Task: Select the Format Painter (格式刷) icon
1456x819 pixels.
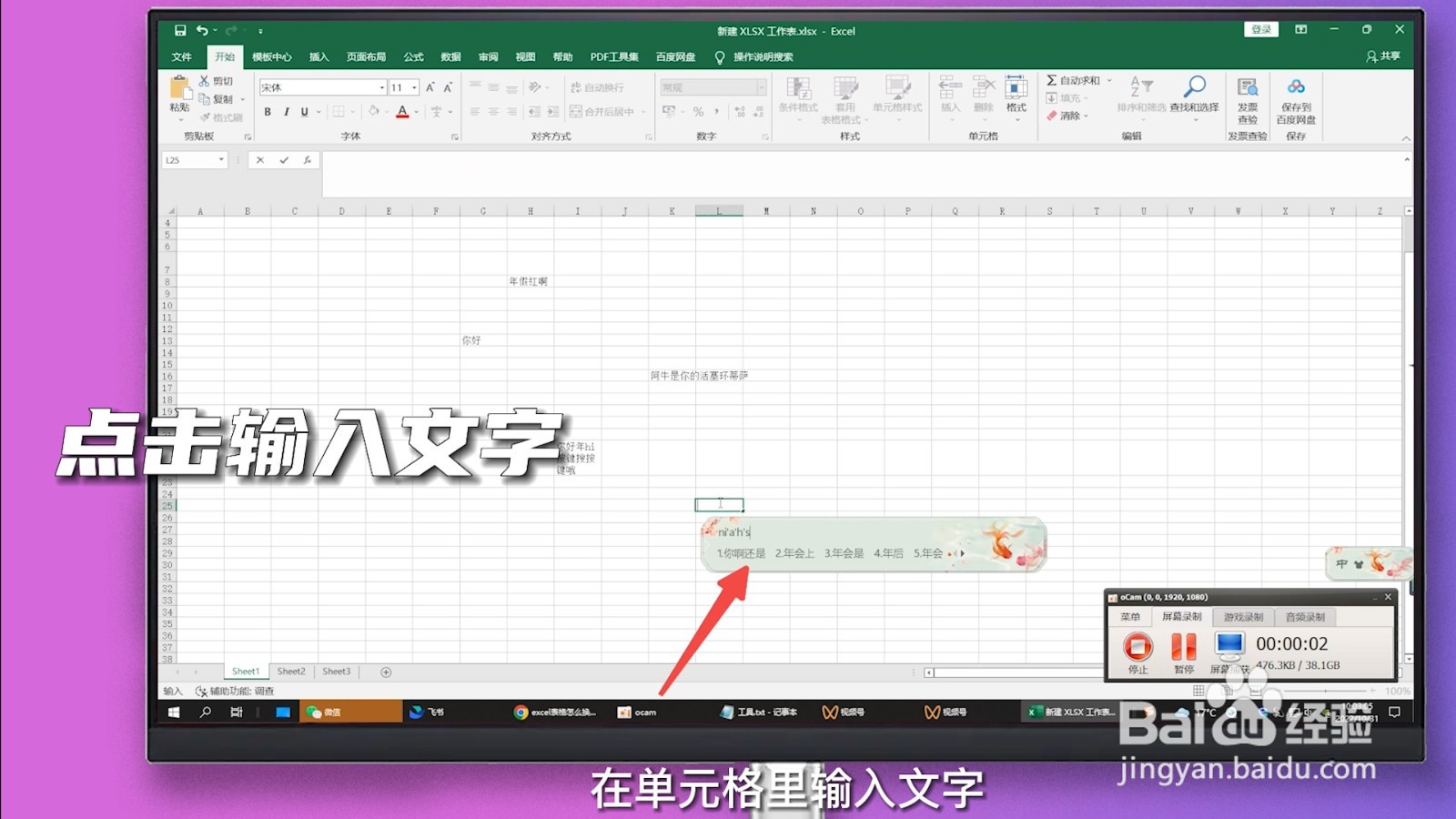Action: (207, 116)
